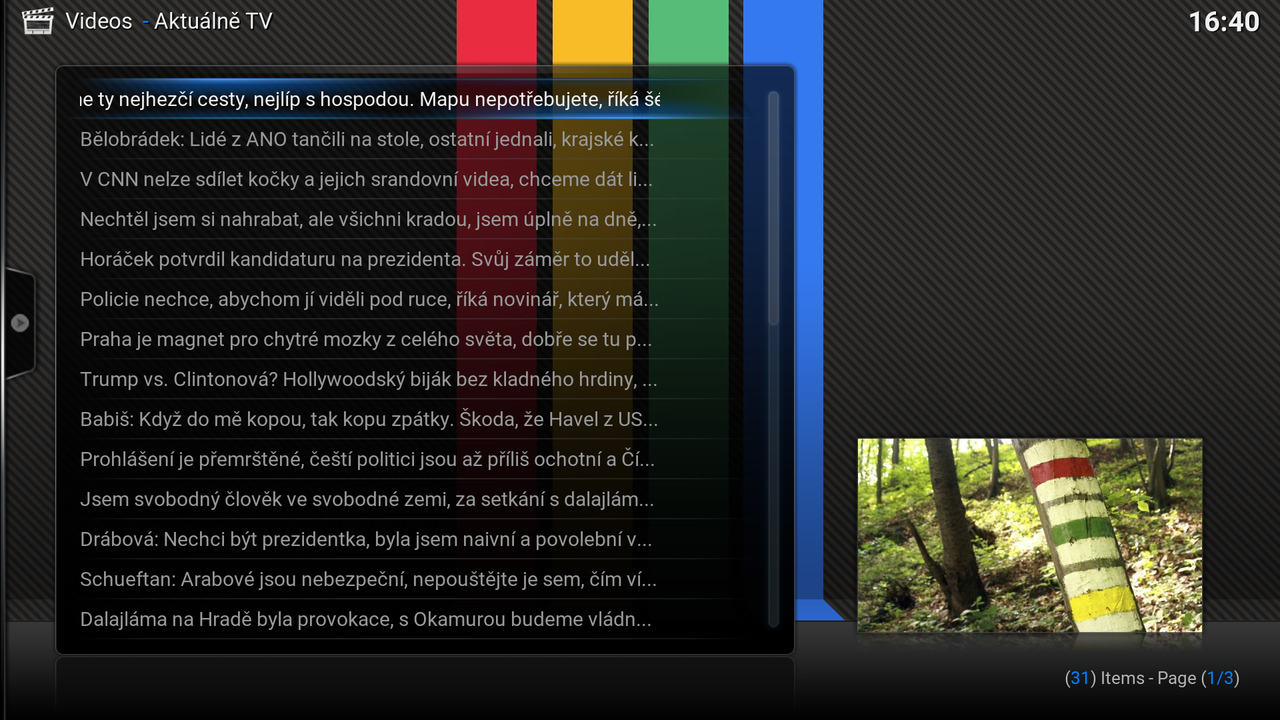
Task: Click the Items page counter text
Action: [x=1151, y=678]
